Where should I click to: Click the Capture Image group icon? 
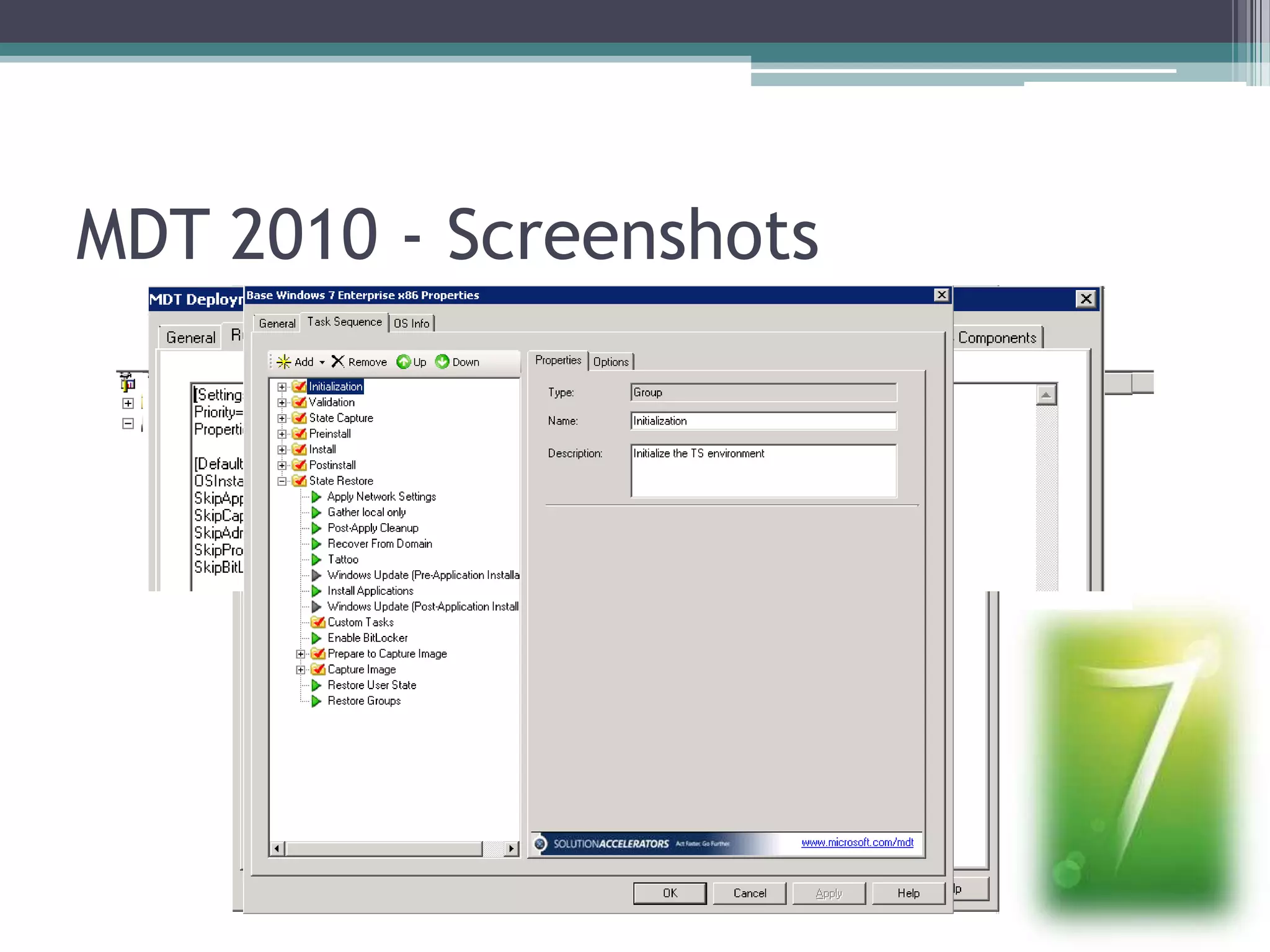coord(318,669)
